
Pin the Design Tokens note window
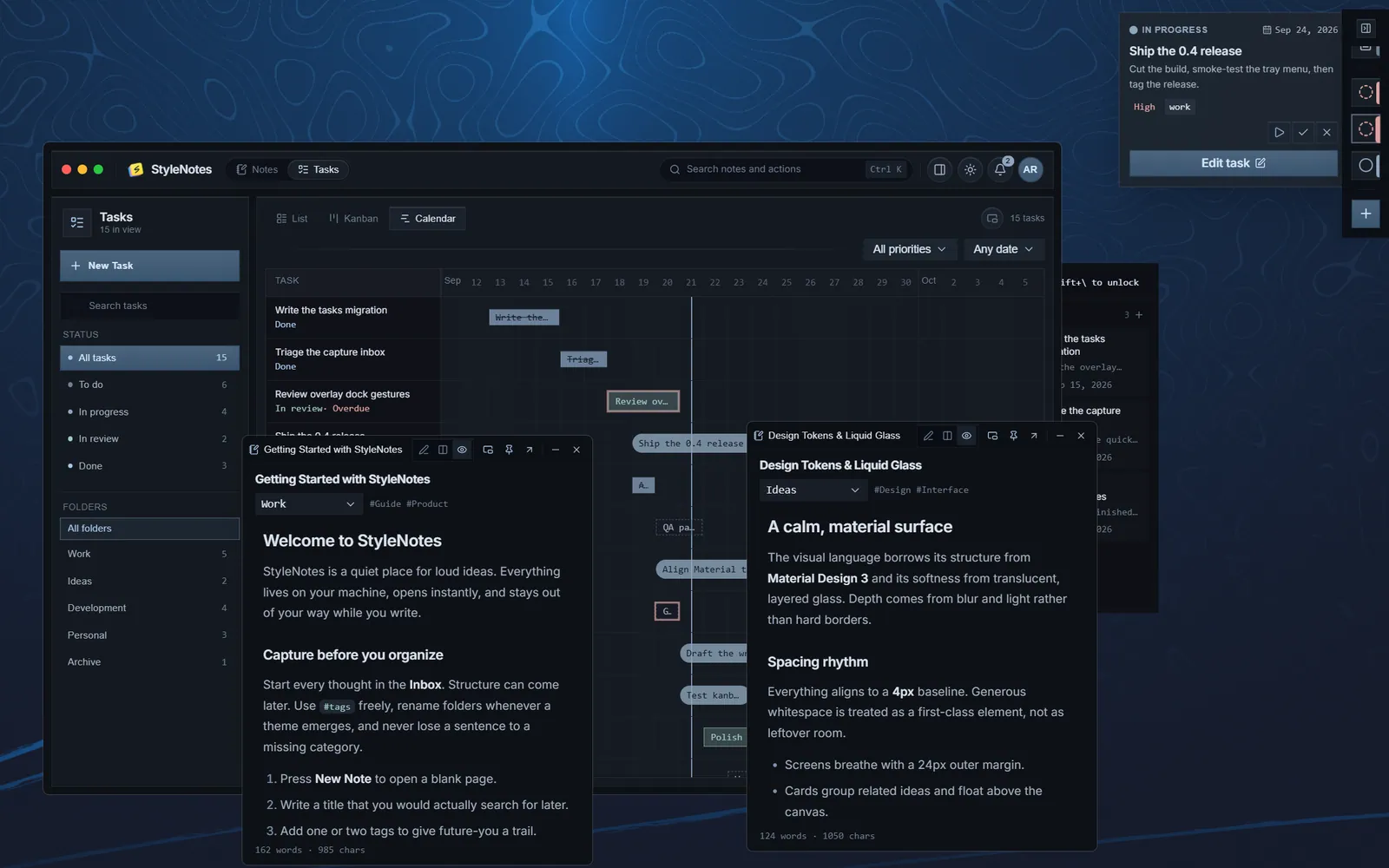click(x=1013, y=436)
